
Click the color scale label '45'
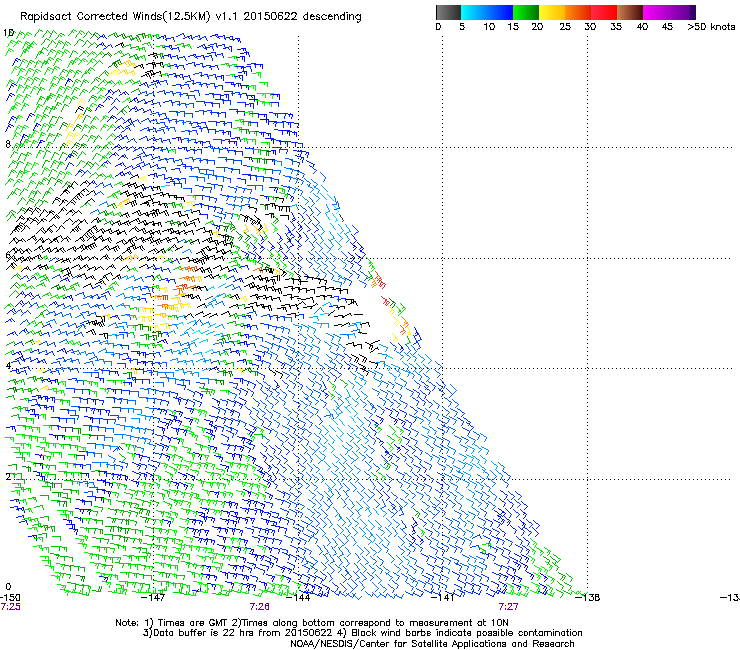click(x=667, y=27)
